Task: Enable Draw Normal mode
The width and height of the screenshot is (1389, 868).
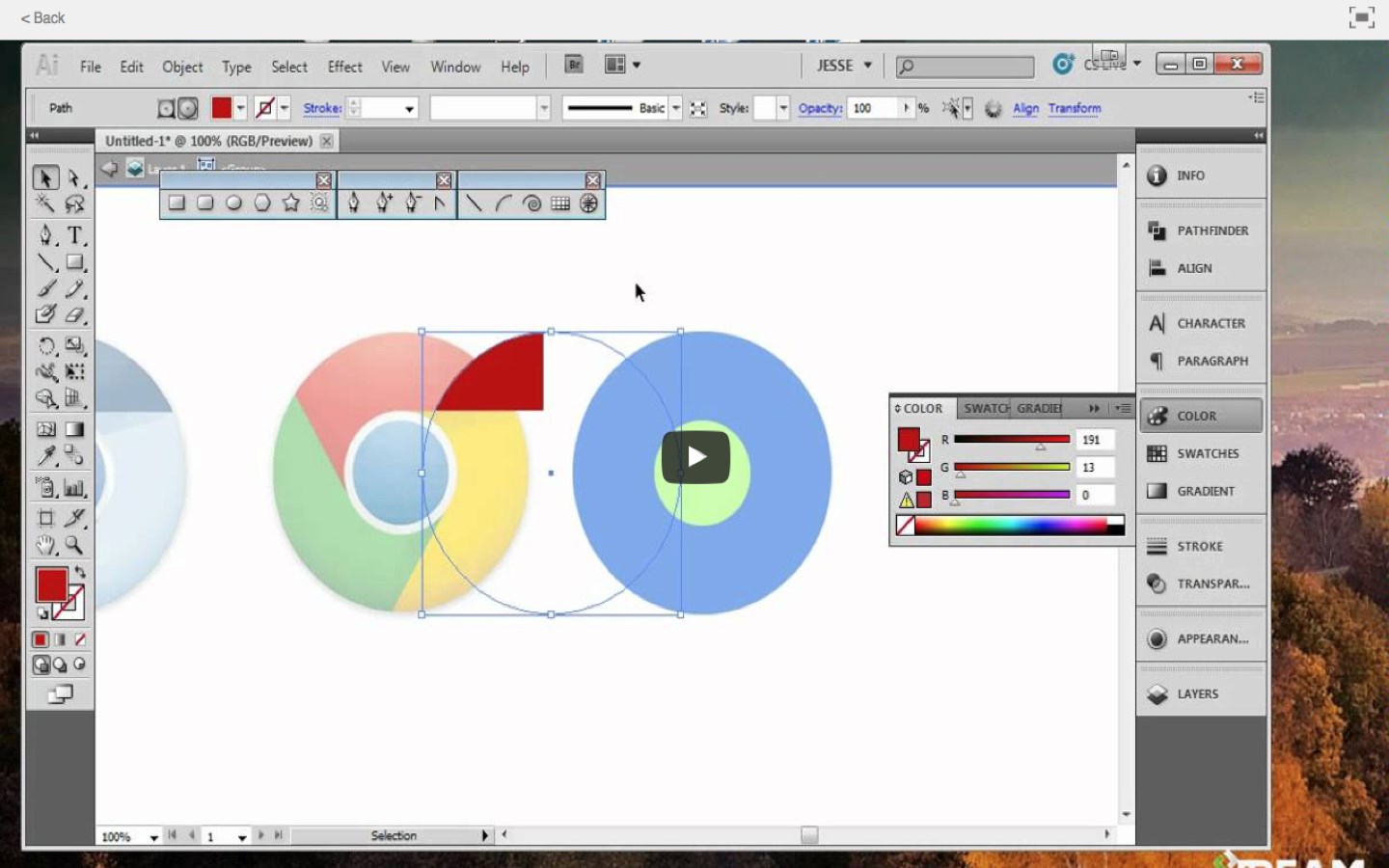Action: click(x=41, y=665)
